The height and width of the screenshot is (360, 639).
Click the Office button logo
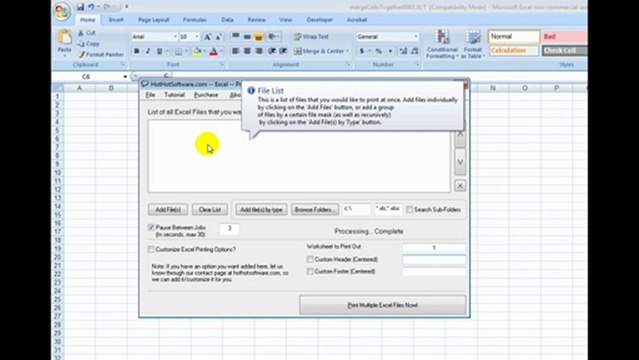(x=62, y=11)
